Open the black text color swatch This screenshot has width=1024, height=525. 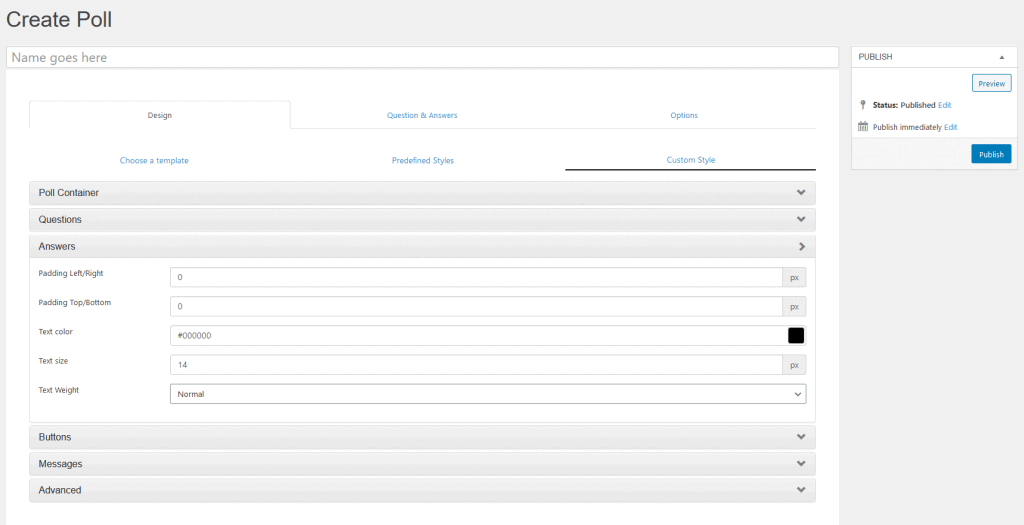796,336
